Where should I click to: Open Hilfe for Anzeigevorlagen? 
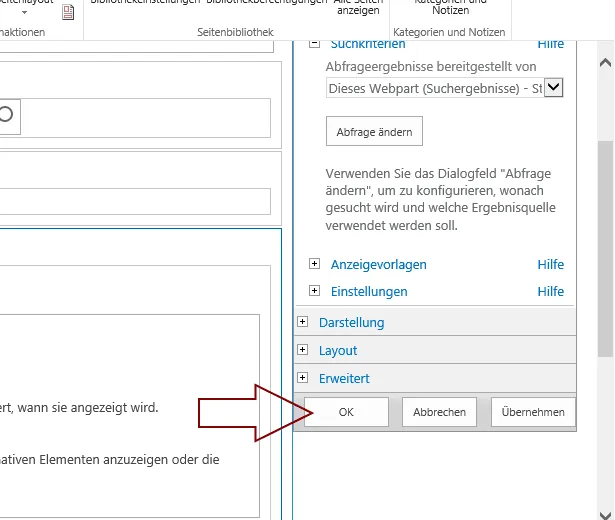(551, 264)
